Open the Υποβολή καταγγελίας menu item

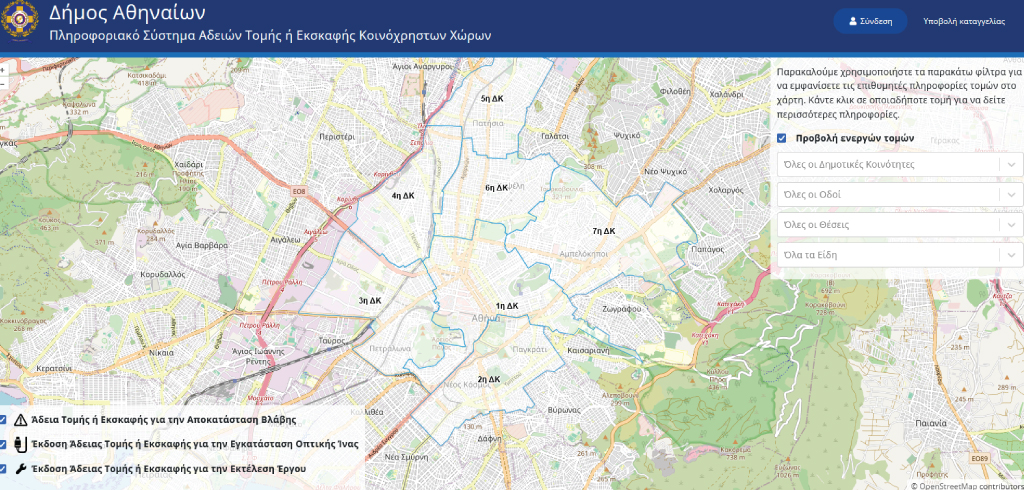963,21
